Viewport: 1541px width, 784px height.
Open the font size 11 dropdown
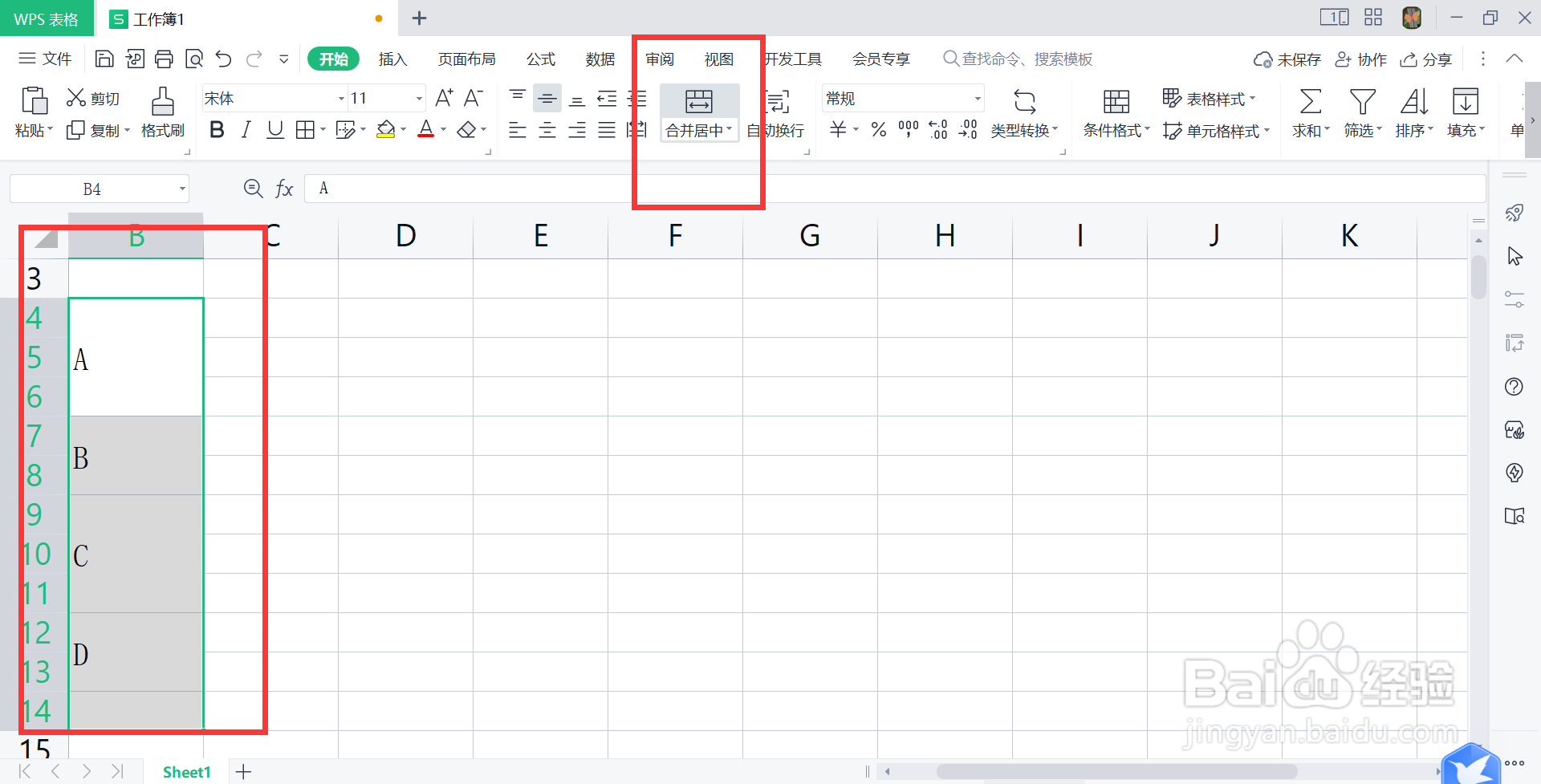(419, 99)
